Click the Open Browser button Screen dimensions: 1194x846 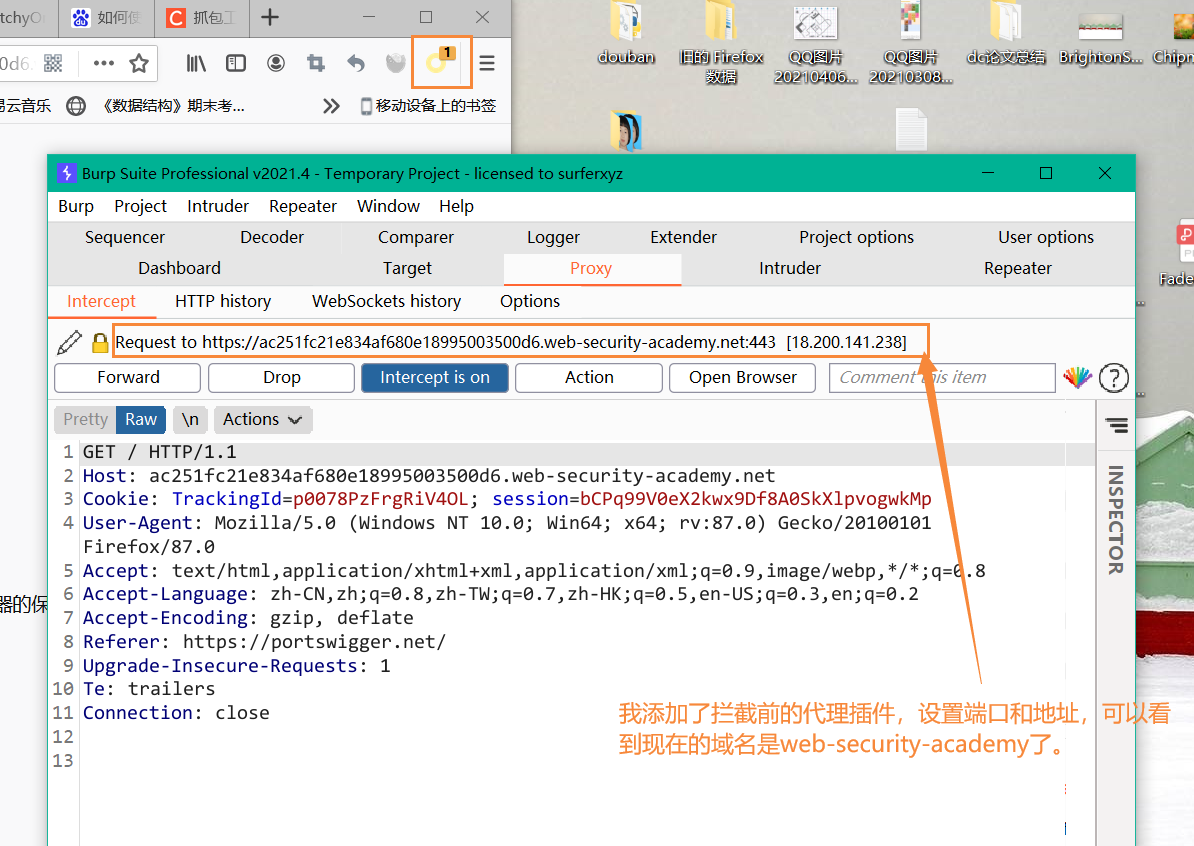point(742,378)
